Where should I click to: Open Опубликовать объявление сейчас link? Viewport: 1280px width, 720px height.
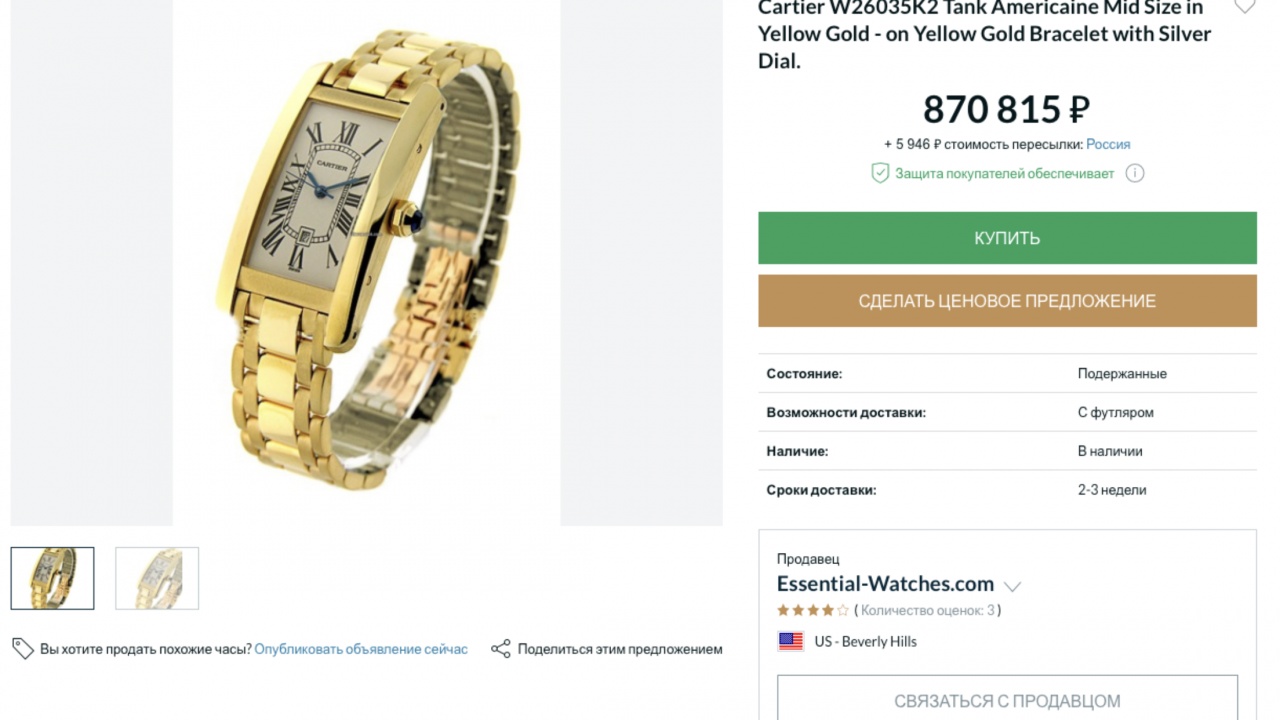[361, 649]
